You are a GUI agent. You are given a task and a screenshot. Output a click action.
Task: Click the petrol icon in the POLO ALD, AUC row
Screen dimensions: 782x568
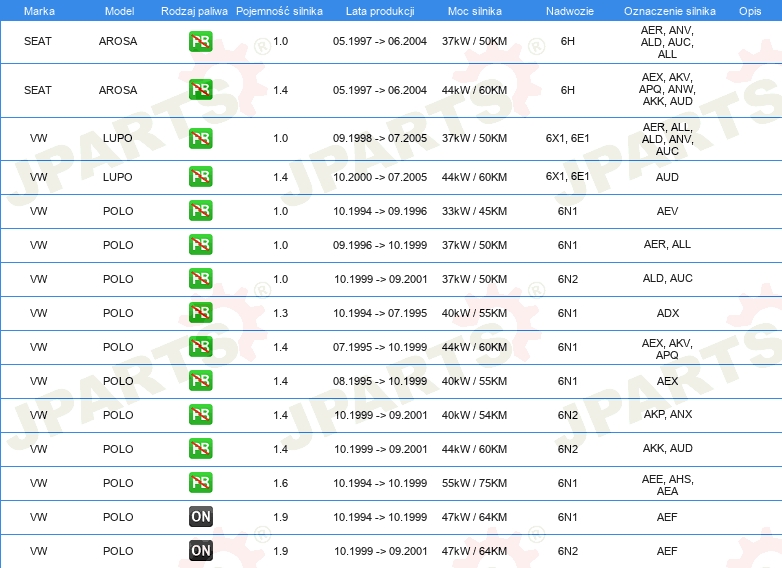[200, 278]
